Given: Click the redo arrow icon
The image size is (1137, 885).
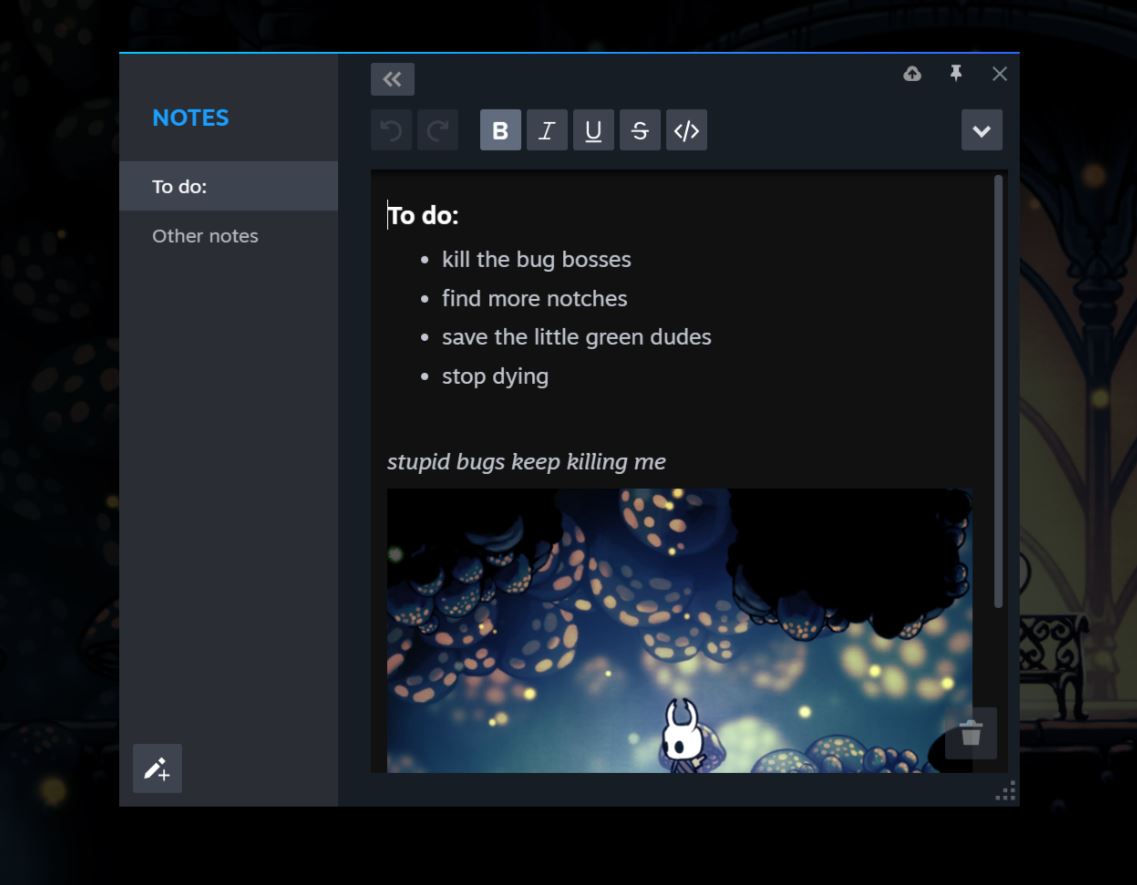Looking at the screenshot, I should coord(436,130).
